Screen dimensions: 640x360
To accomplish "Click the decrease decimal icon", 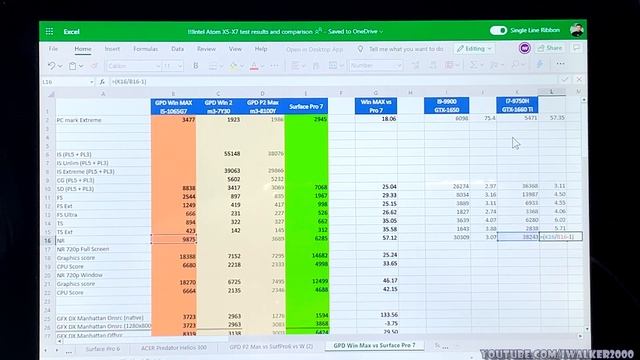I will pos(433,65).
